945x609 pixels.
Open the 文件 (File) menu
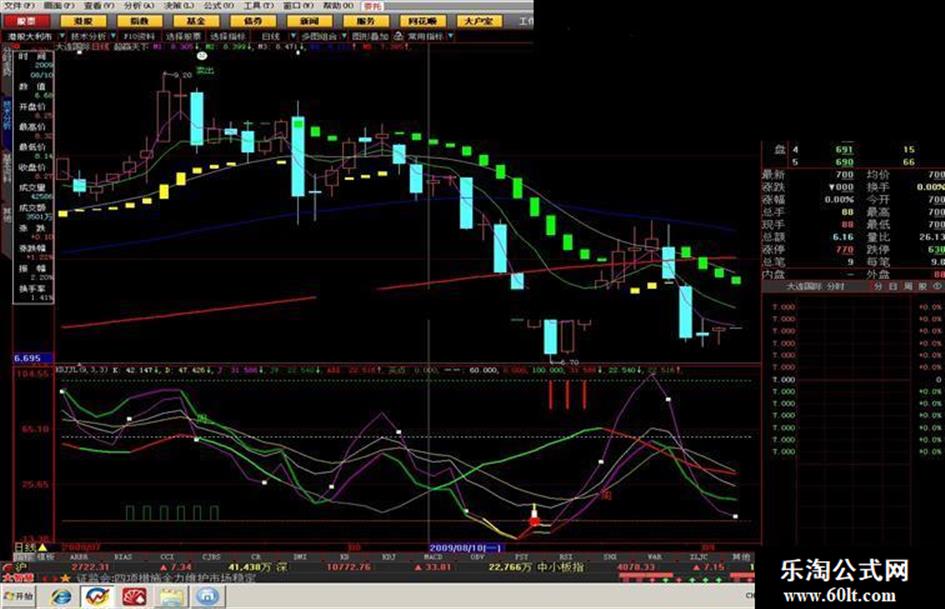click(19, 5)
